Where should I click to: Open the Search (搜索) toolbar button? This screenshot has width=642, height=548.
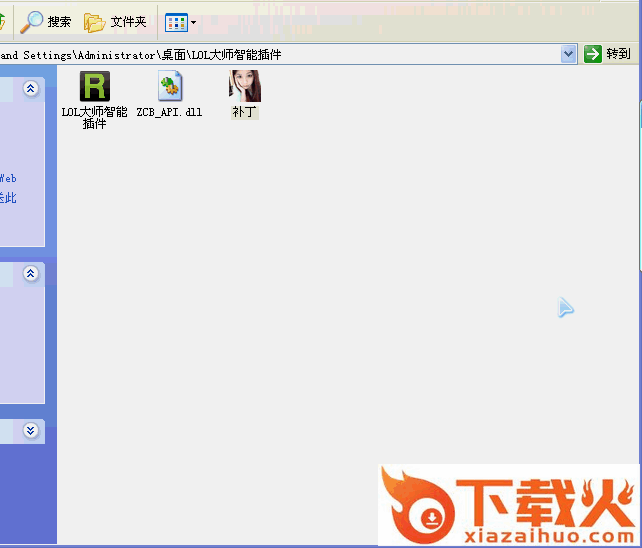click(46, 22)
